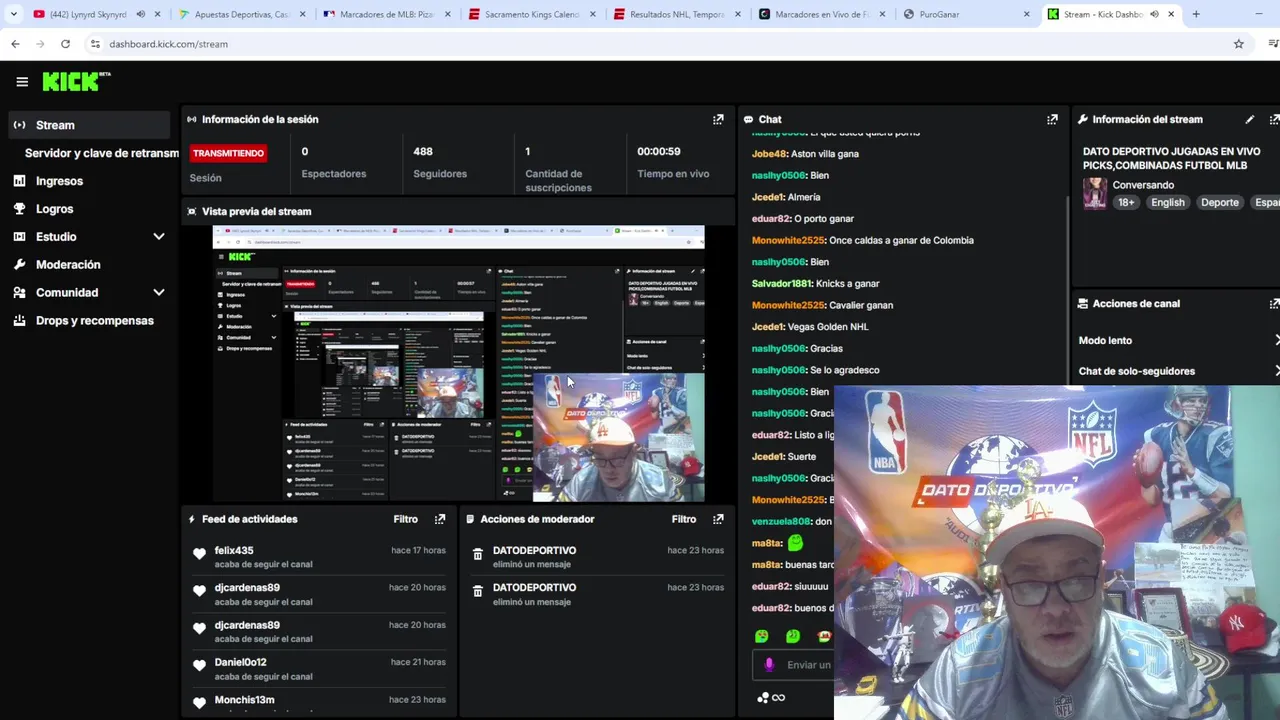
Task: Click the heart icon beside felix435
Action: click(x=199, y=554)
